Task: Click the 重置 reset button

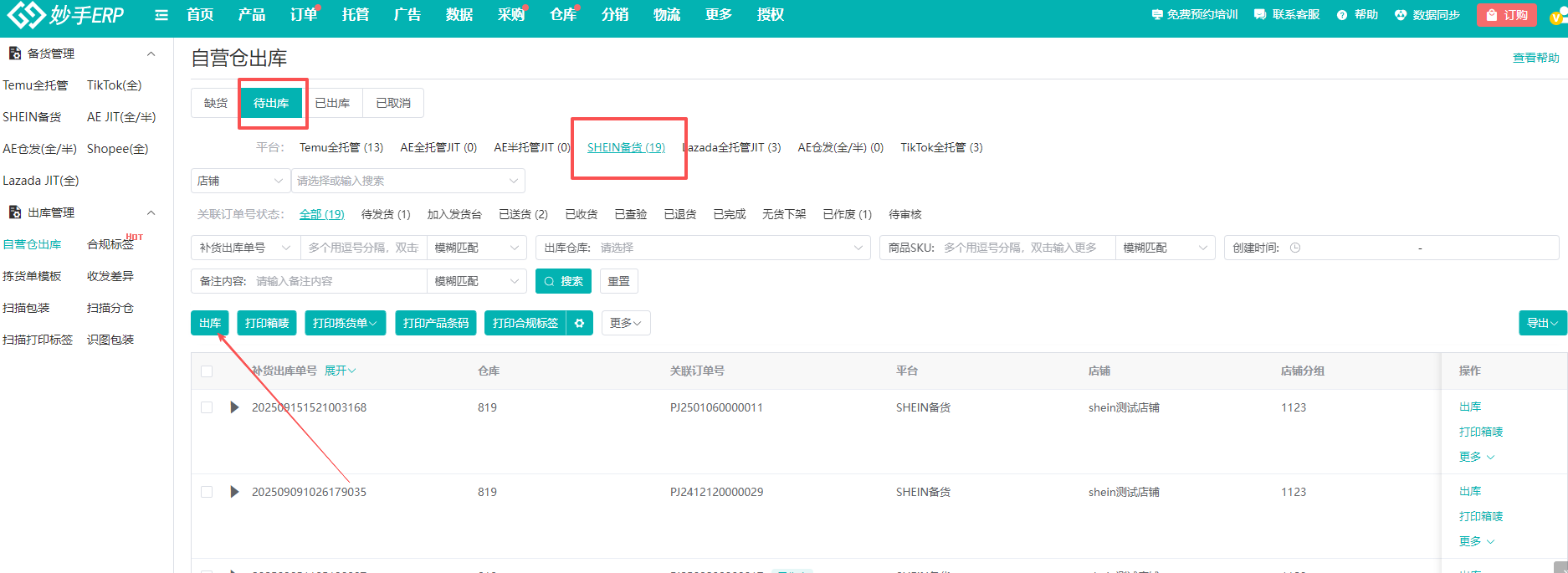Action: tap(619, 281)
